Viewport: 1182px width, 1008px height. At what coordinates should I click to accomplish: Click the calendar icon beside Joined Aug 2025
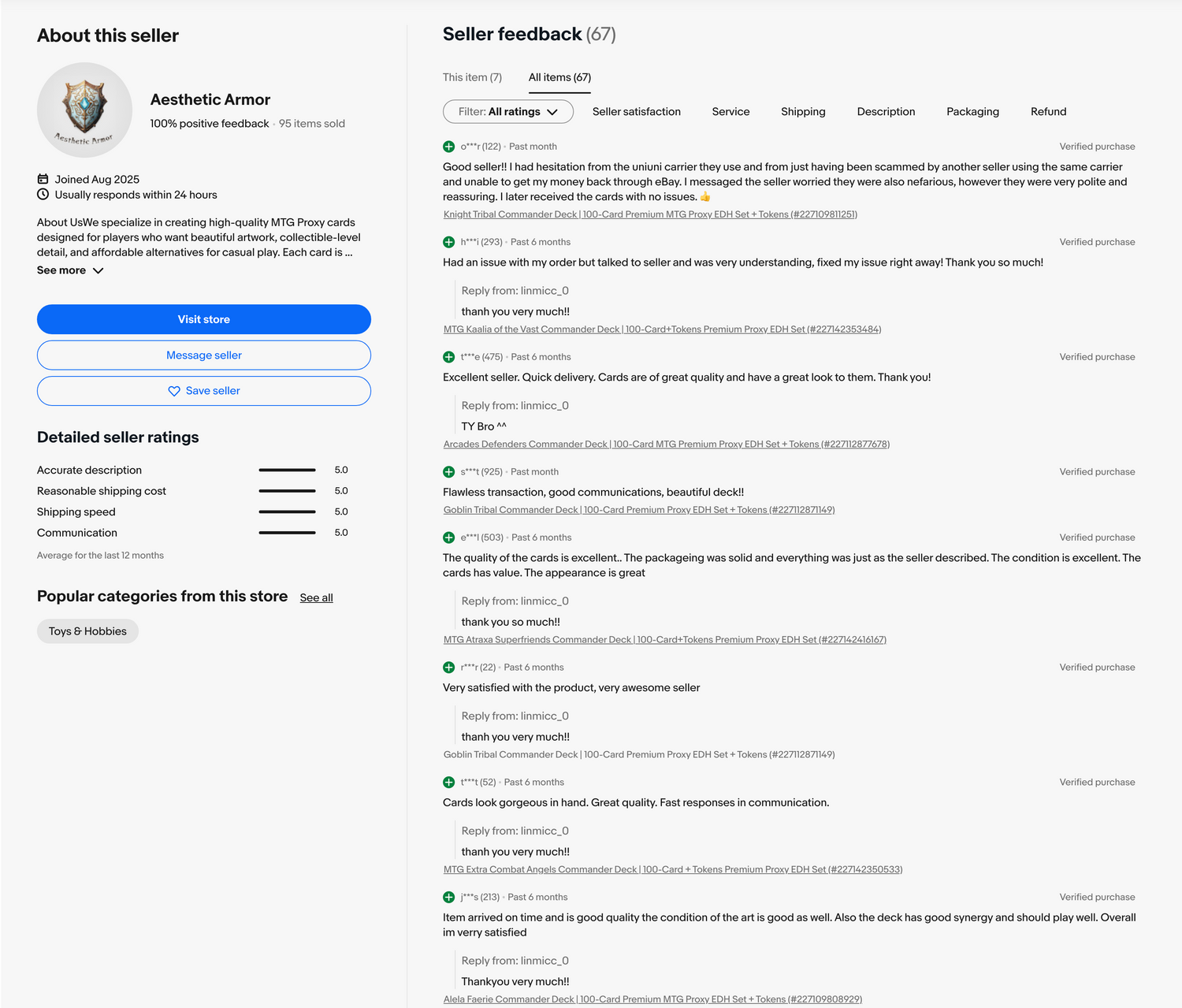tap(43, 179)
